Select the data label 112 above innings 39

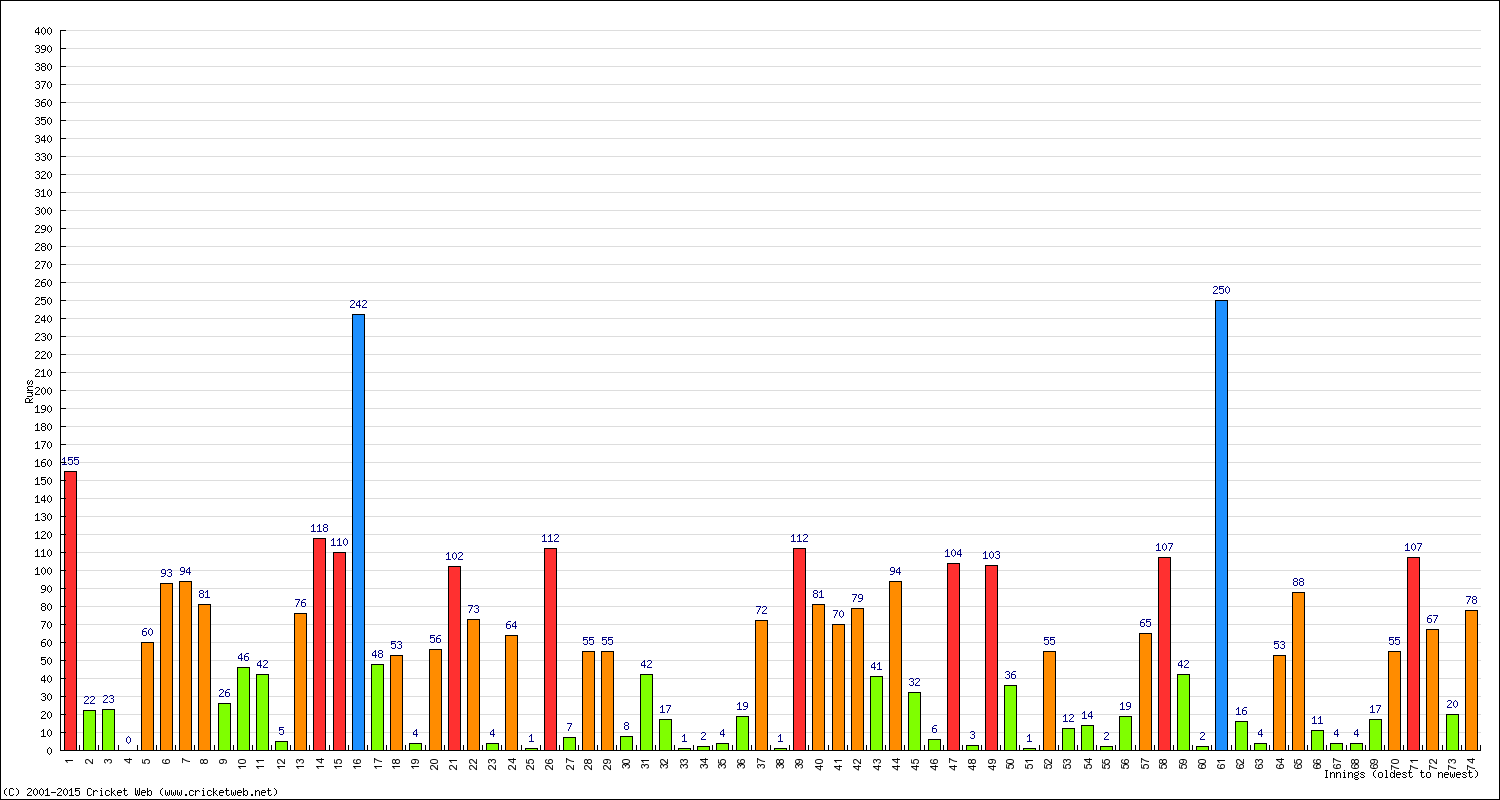pyautogui.click(x=799, y=538)
